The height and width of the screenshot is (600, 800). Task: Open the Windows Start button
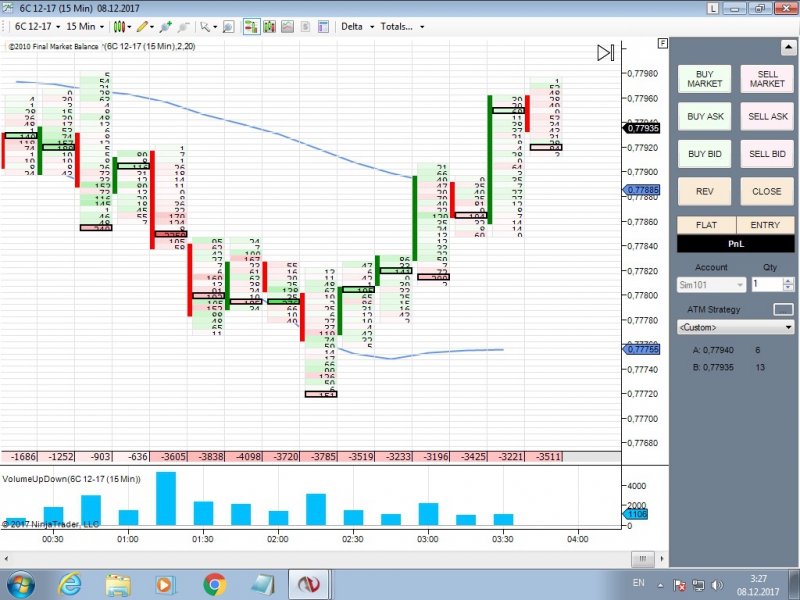[21, 585]
